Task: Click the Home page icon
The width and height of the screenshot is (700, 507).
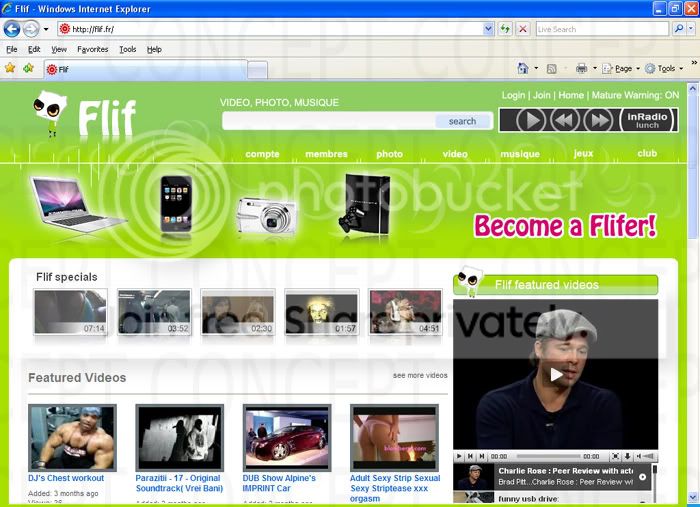Action: 523,68
